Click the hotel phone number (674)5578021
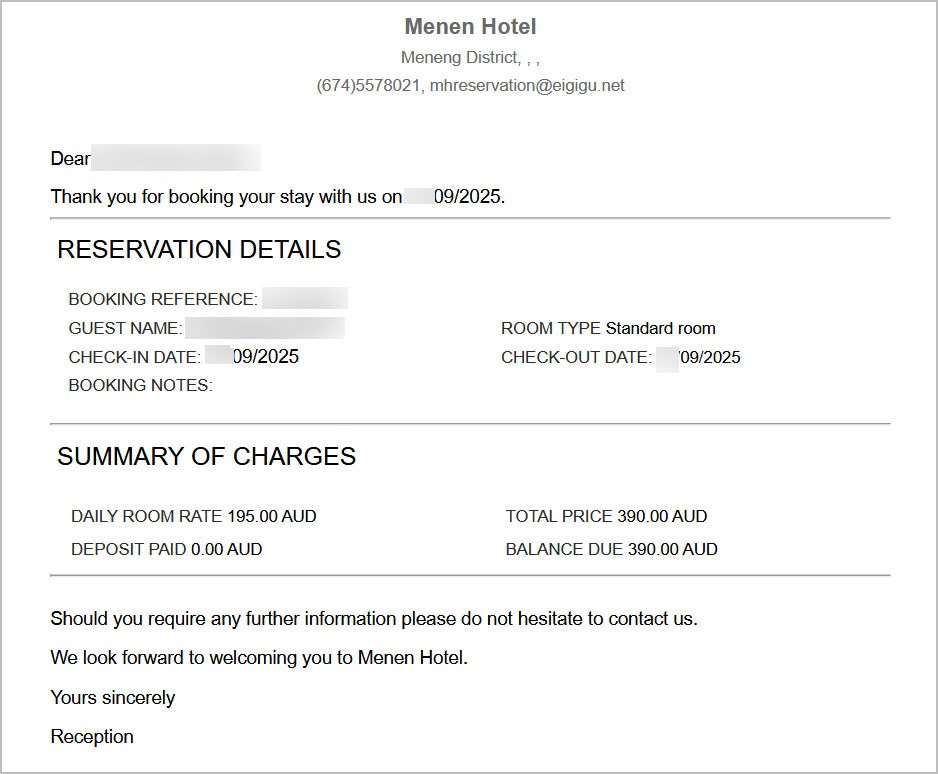938x774 pixels. pyautogui.click(x=368, y=86)
